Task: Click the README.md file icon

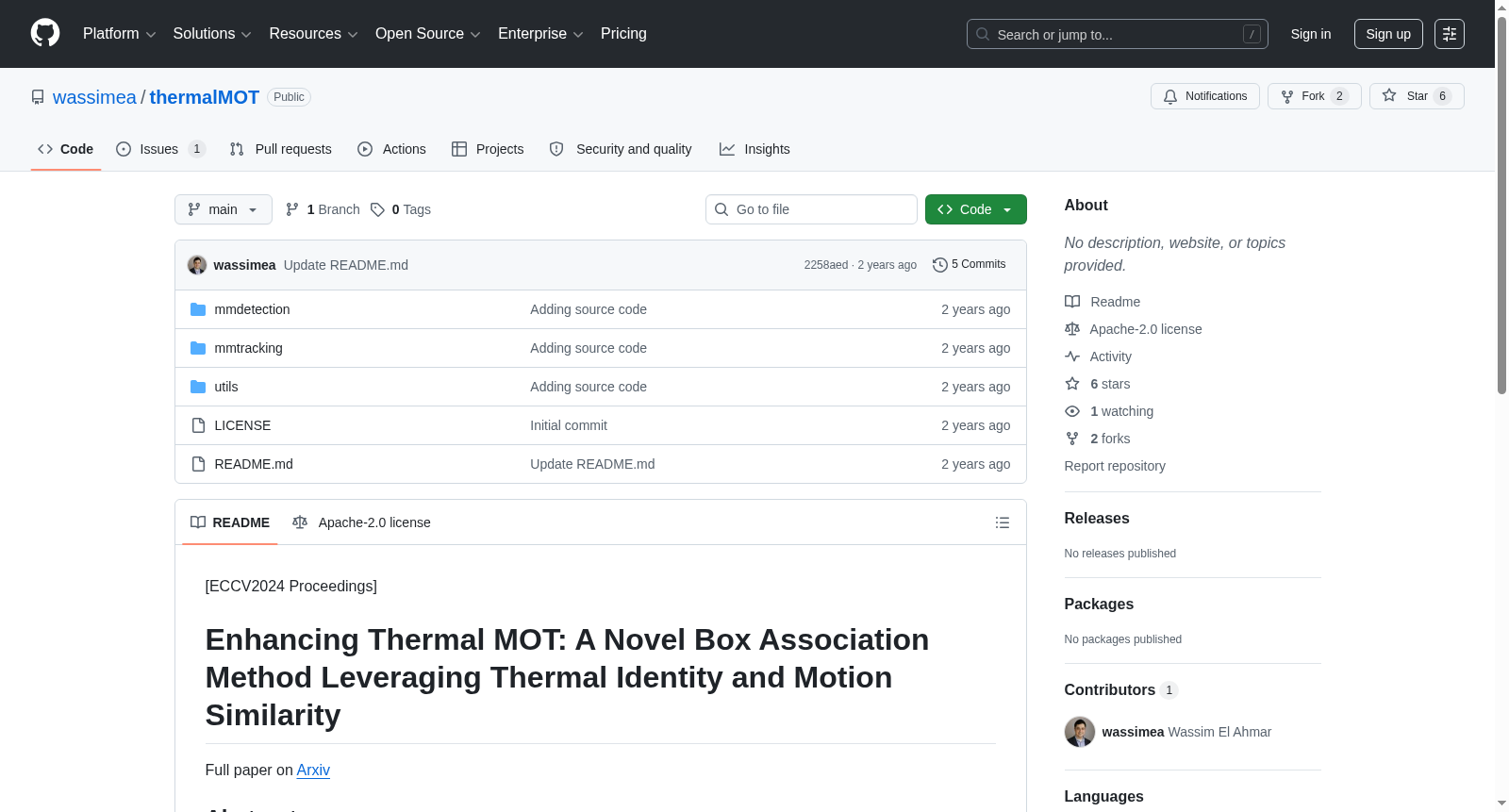Action: tap(198, 464)
